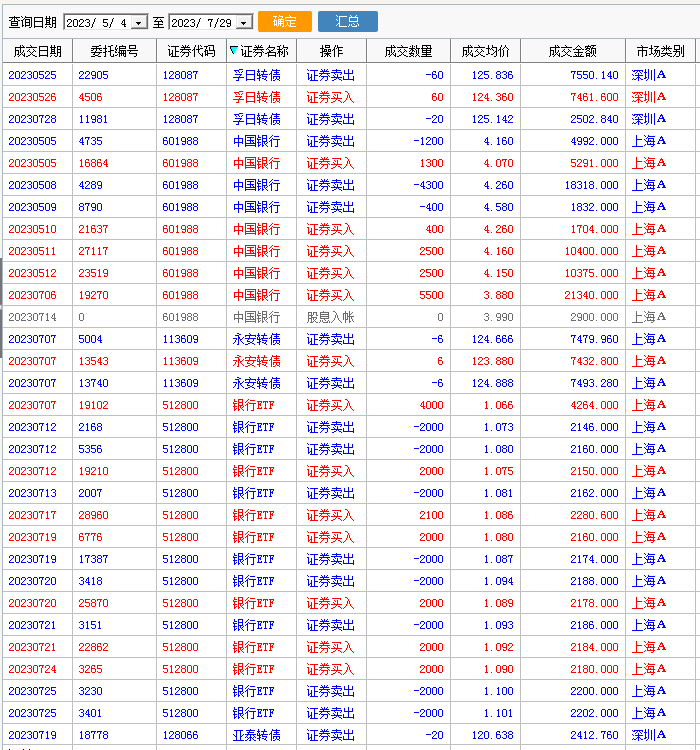Select order number 25870
Image resolution: width=700 pixels, height=750 pixels.
[93, 603]
